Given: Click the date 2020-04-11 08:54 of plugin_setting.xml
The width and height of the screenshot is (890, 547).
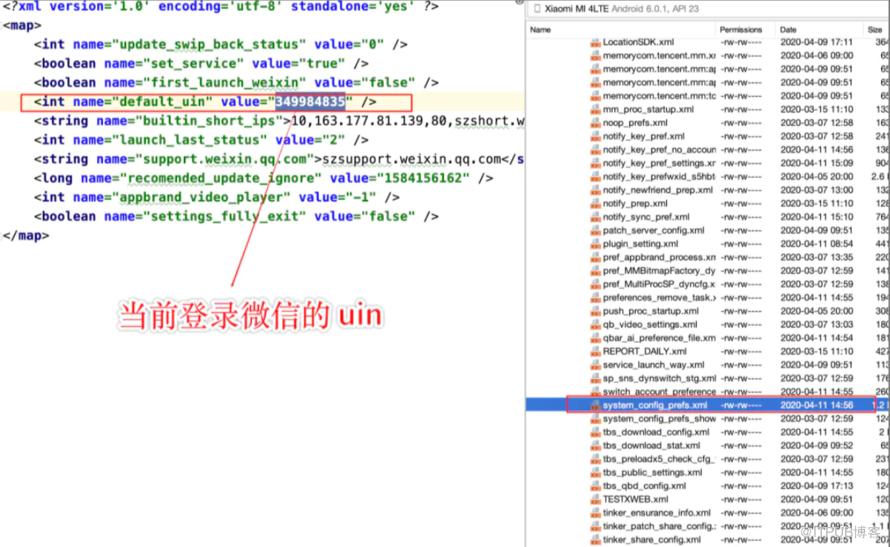Looking at the screenshot, I should pos(816,244).
